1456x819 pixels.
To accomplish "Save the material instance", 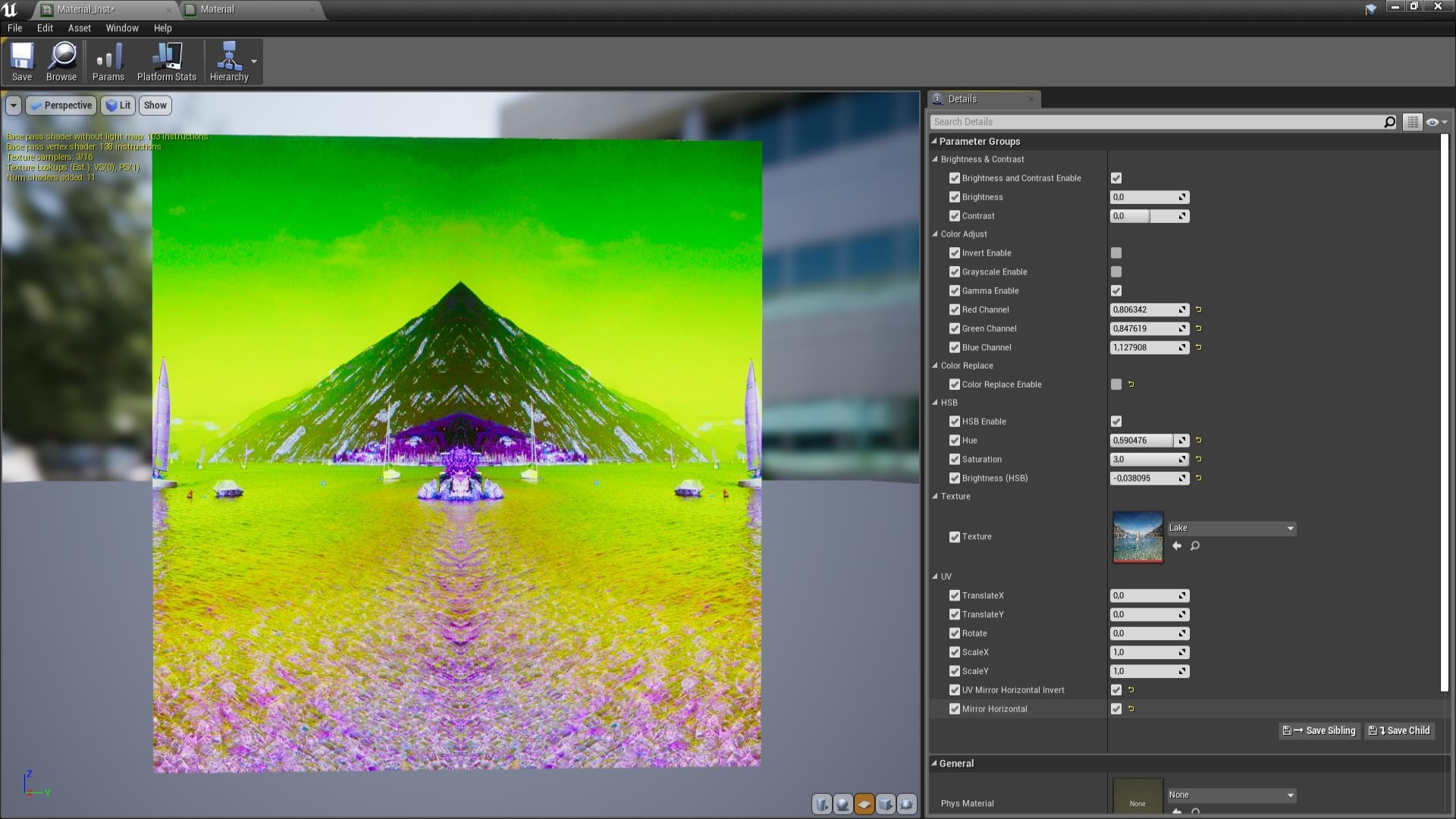I will tap(22, 61).
